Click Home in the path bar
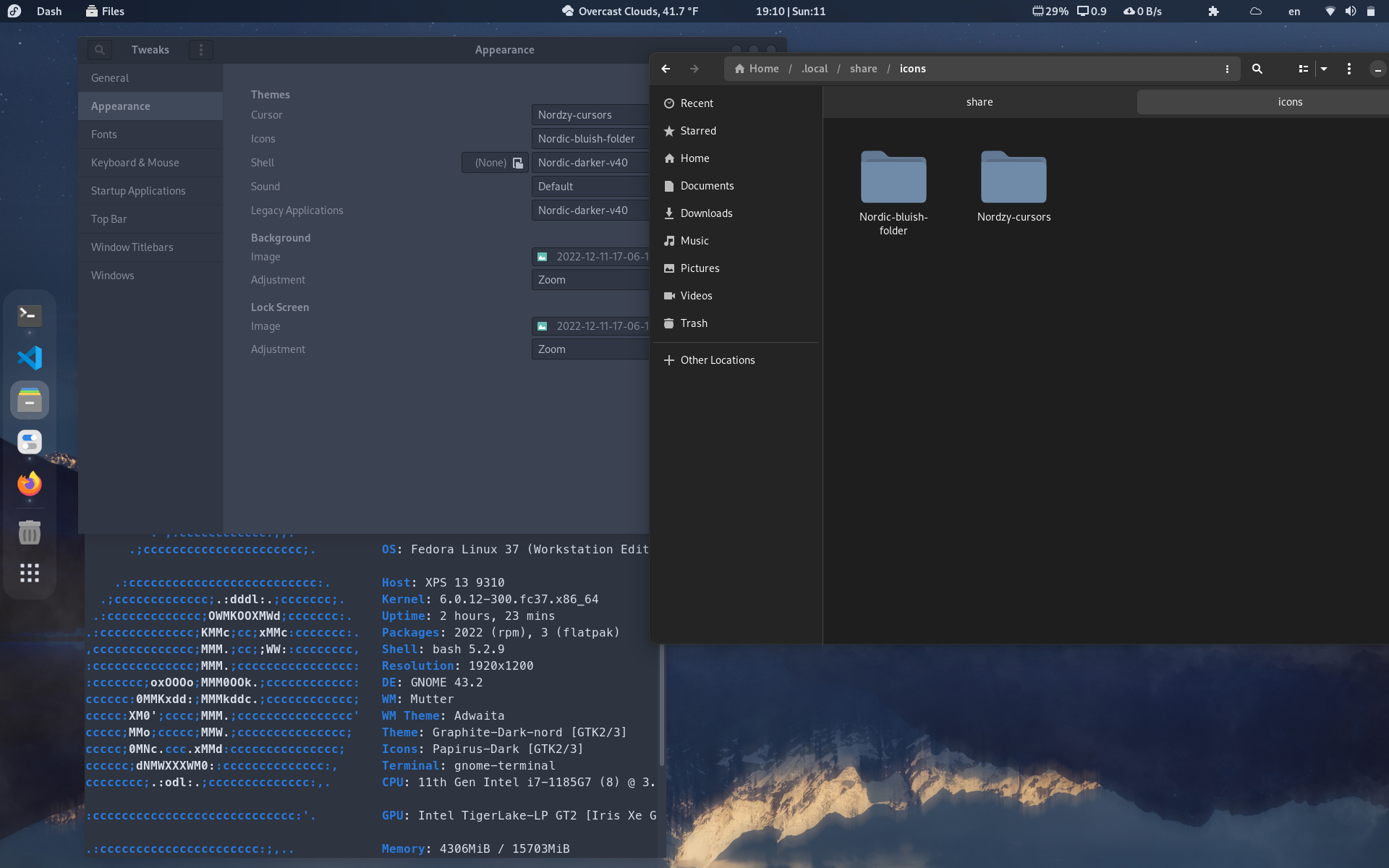 pos(757,69)
